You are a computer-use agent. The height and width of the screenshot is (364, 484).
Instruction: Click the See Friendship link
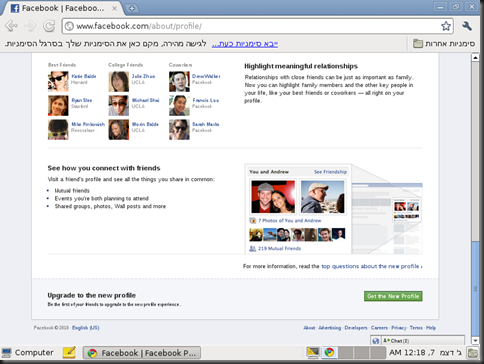click(330, 172)
